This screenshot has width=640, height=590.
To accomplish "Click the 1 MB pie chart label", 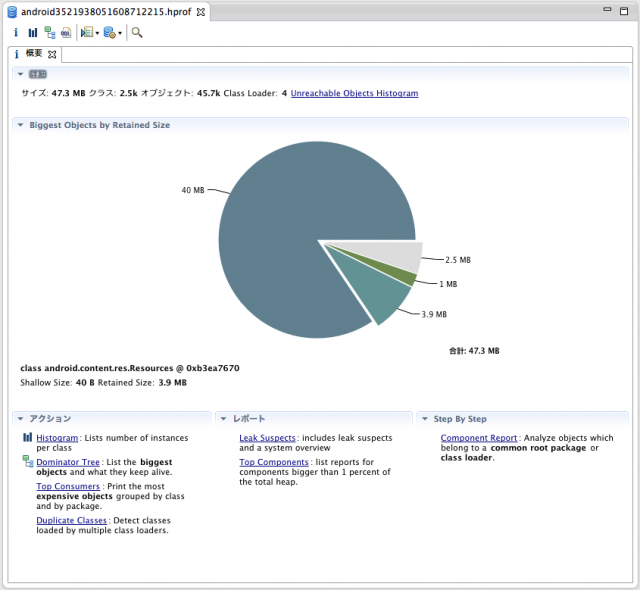I will click(448, 284).
